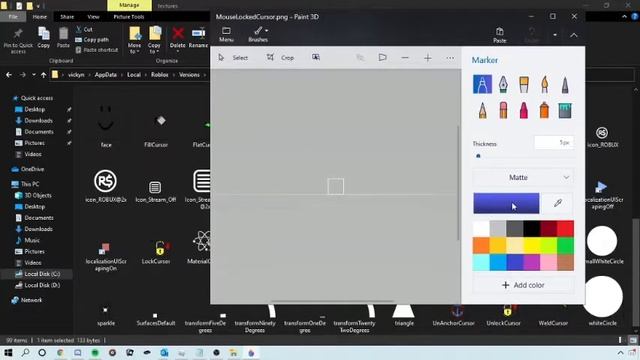Open Picture Tools tab in File Explorer
This screenshot has width=640, height=360.
[129, 17]
